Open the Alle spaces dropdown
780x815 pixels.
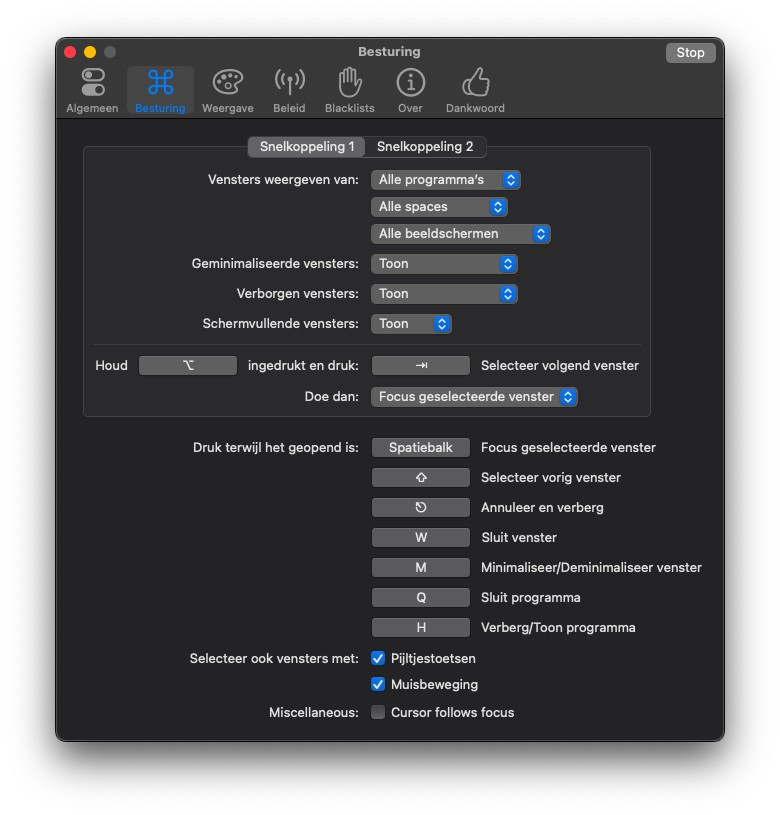coord(439,207)
